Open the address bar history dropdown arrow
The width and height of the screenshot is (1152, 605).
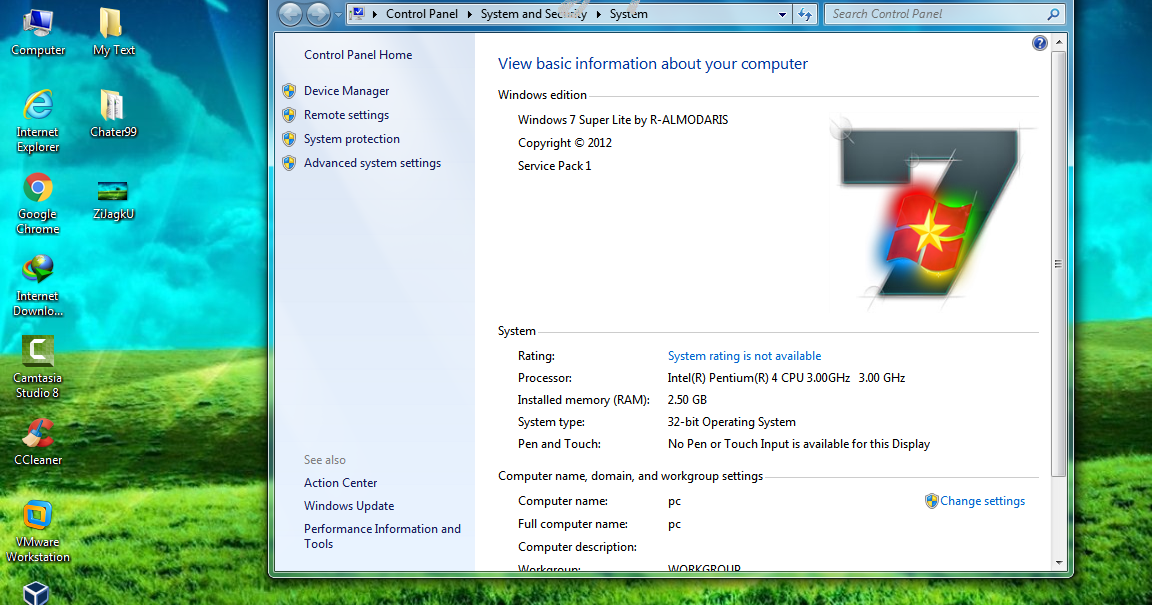[x=782, y=14]
